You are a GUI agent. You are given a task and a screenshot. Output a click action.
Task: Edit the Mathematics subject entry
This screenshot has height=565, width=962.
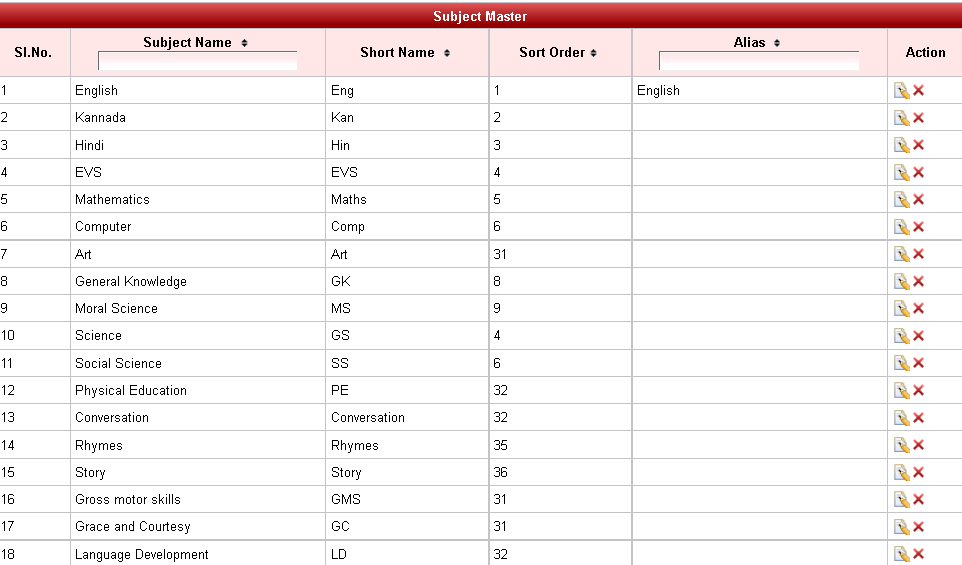(901, 200)
